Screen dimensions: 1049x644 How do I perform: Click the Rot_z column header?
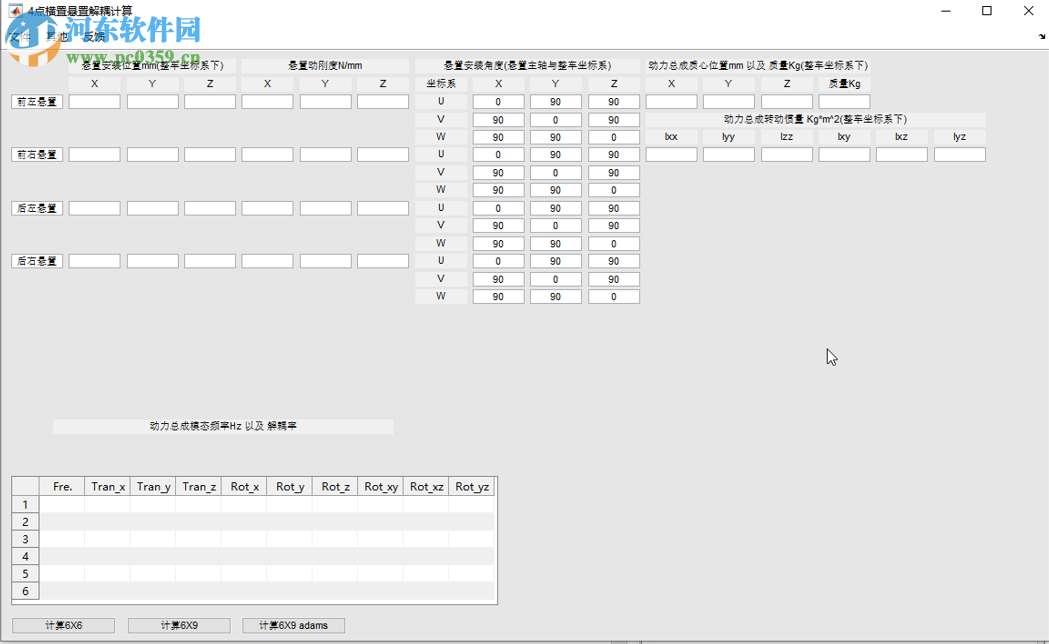[x=335, y=487]
